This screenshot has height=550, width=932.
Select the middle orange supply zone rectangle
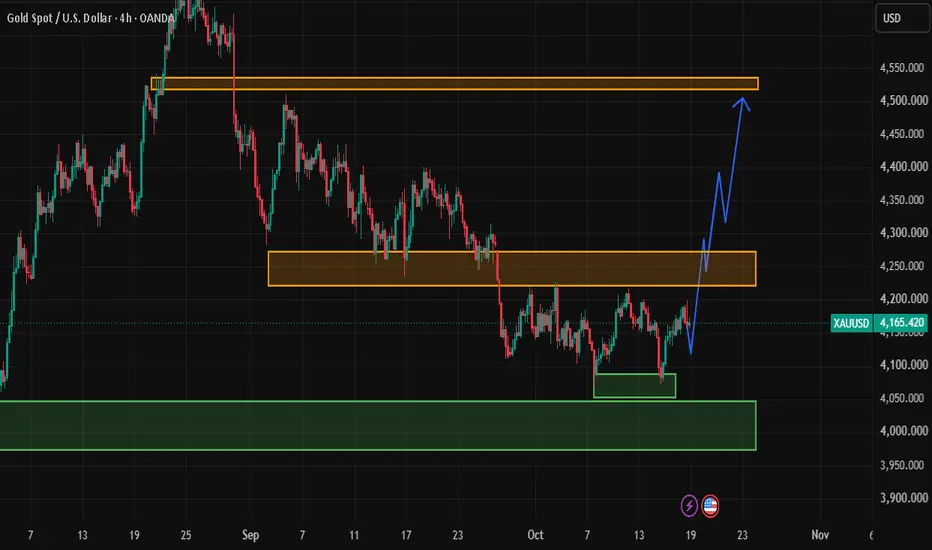(x=512, y=269)
